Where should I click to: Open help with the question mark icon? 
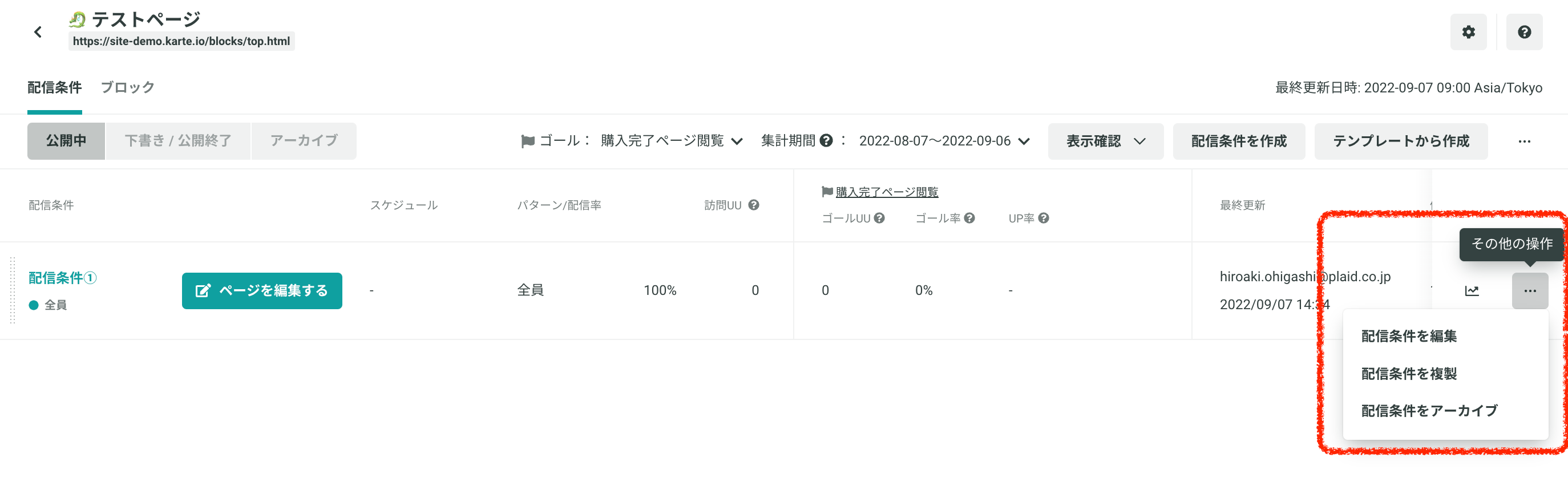(x=1523, y=31)
